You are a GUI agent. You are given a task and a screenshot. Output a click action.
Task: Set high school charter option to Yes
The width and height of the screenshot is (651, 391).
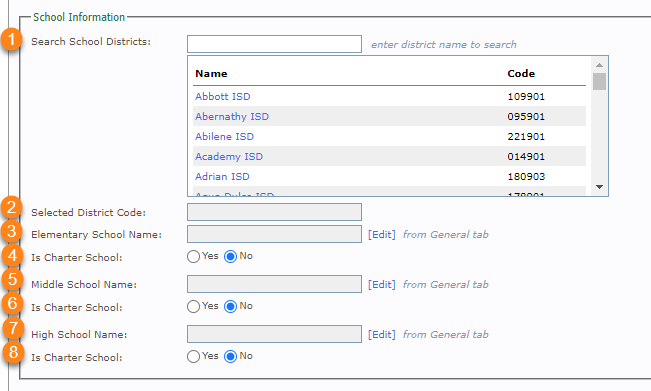193,356
